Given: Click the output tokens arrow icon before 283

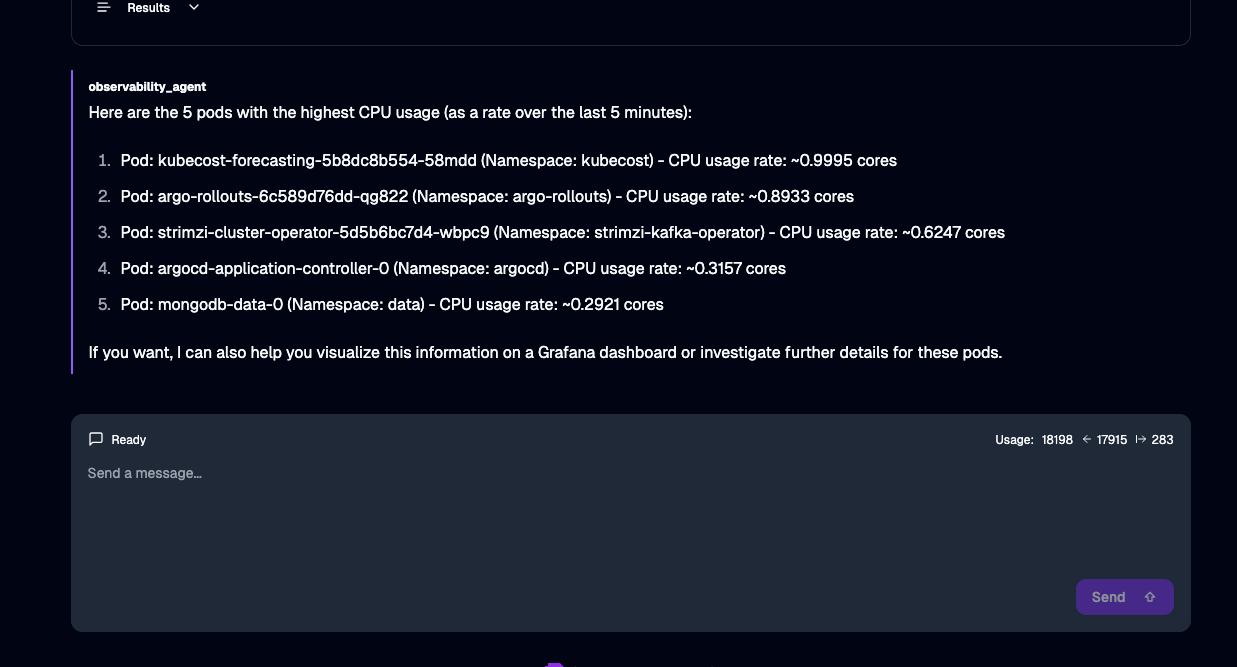Looking at the screenshot, I should click(x=1141, y=439).
